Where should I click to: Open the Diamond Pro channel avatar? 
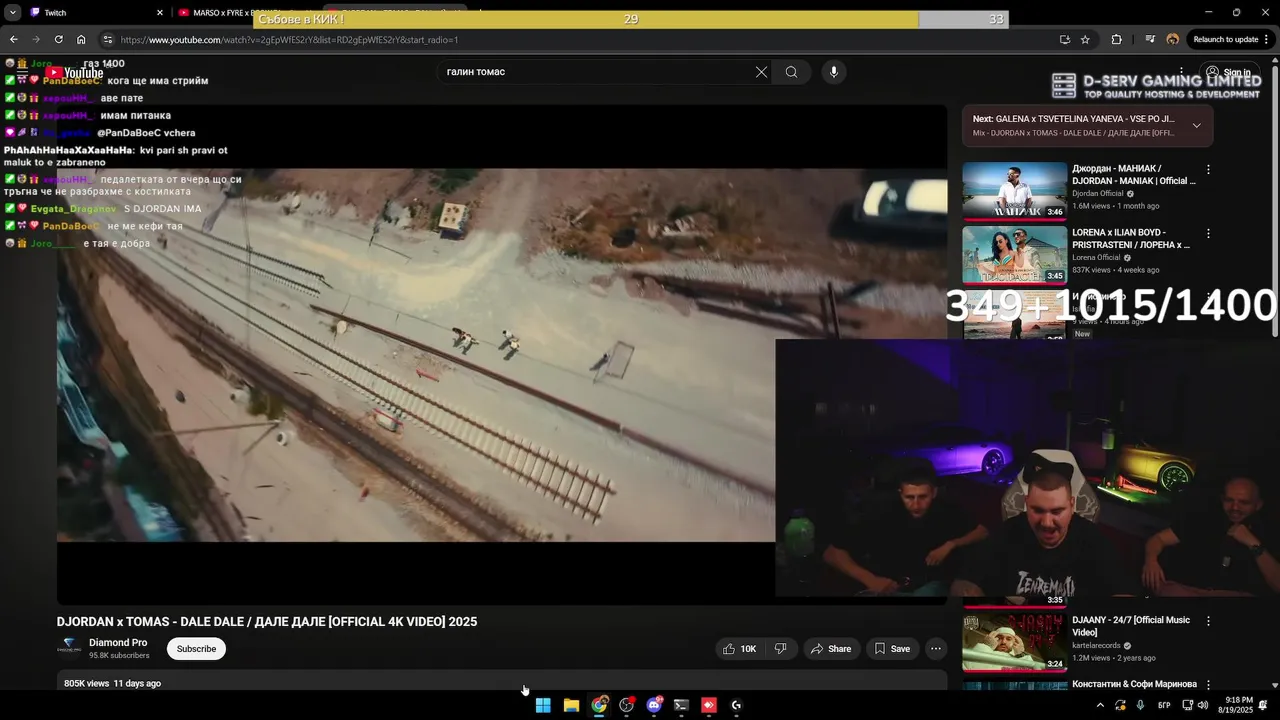click(x=69, y=648)
